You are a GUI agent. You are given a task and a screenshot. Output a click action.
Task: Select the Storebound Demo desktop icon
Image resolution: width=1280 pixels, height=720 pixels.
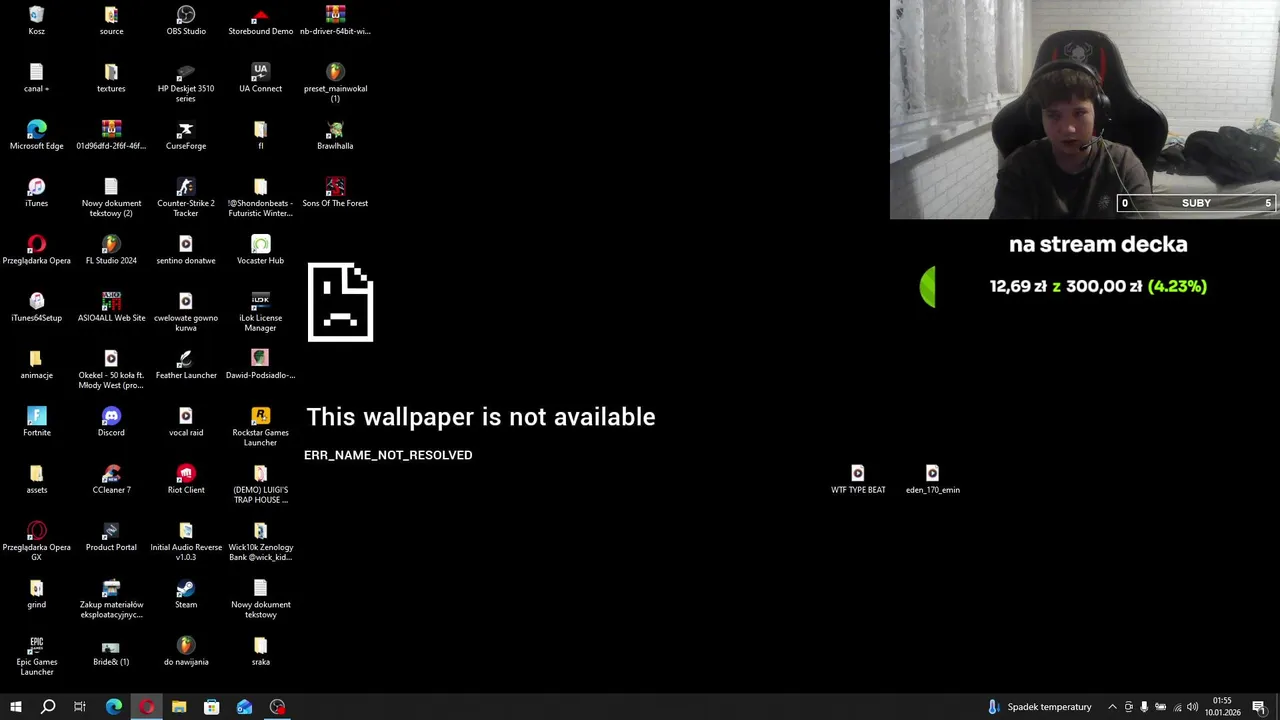pyautogui.click(x=260, y=21)
